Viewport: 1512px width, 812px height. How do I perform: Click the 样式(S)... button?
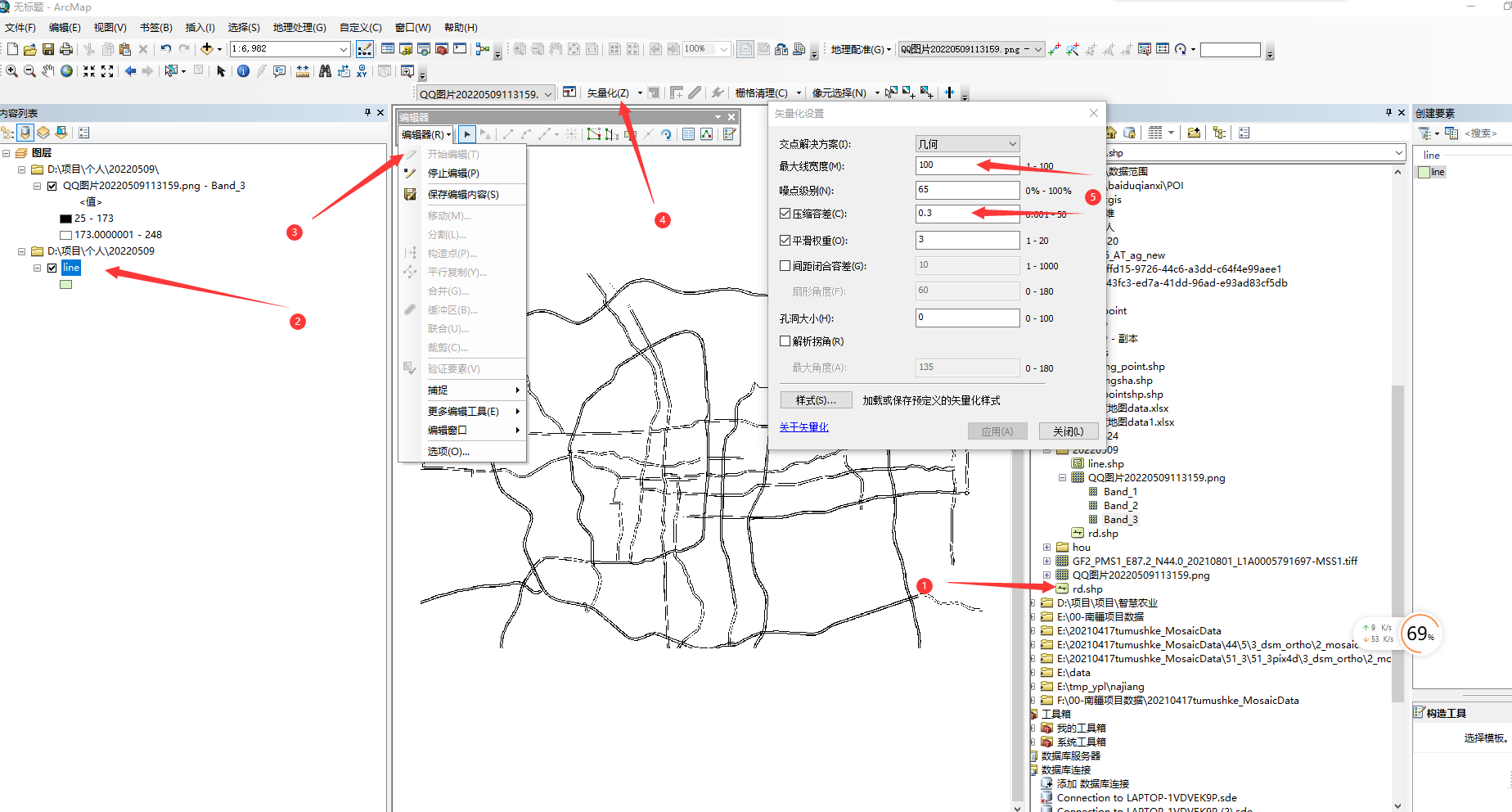(816, 400)
